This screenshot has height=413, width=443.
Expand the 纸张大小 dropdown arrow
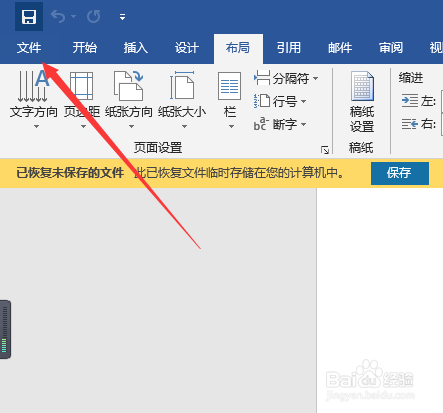[x=184, y=126]
